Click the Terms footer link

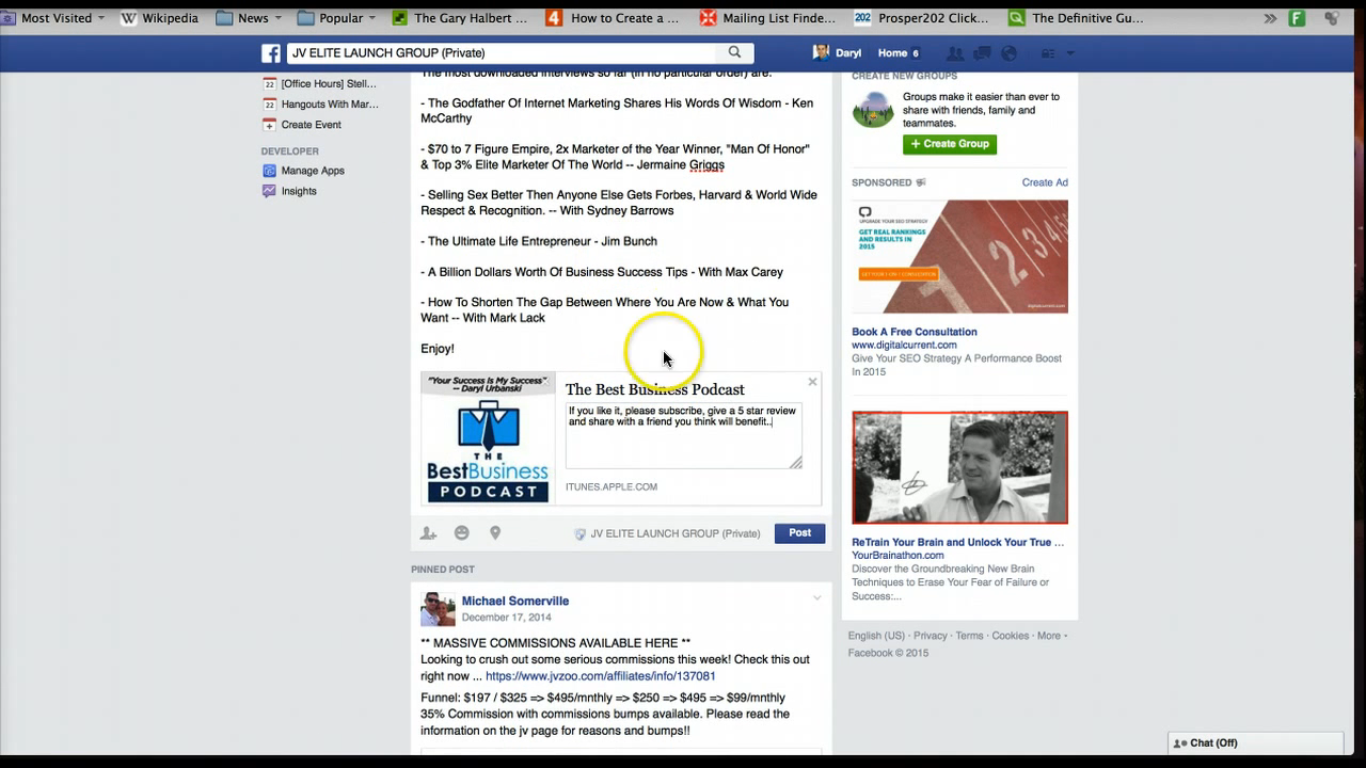pos(969,636)
